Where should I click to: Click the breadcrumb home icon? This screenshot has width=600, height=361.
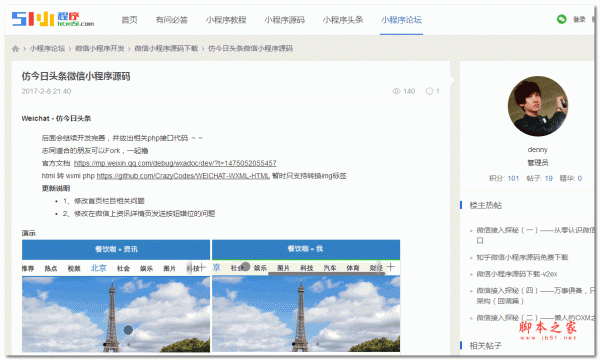[x=15, y=49]
